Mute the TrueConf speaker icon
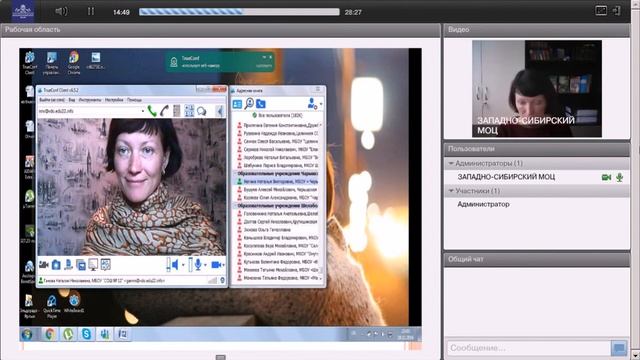Screen dimensions: 640x360 tap(175, 265)
